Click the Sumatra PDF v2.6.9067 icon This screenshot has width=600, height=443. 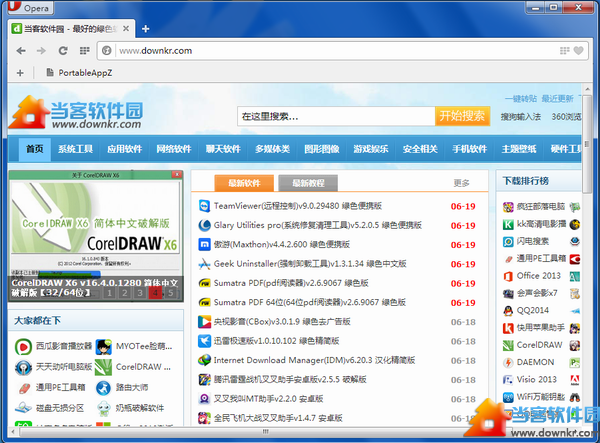[x=205, y=283]
